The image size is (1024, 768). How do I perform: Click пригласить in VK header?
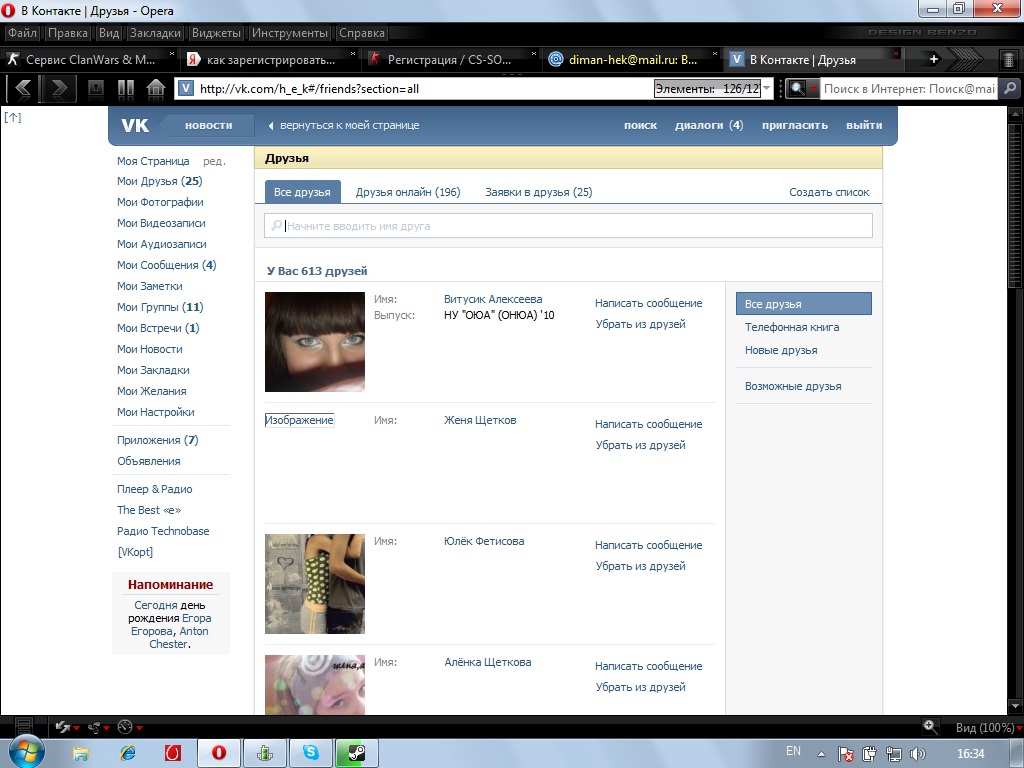tap(795, 125)
